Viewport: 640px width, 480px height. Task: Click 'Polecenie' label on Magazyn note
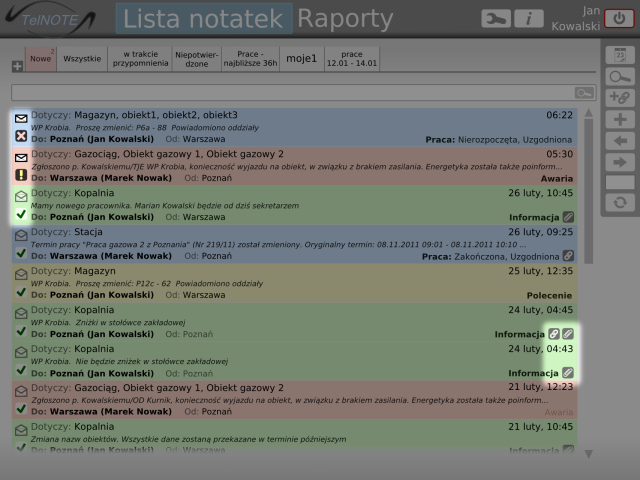[549, 295]
